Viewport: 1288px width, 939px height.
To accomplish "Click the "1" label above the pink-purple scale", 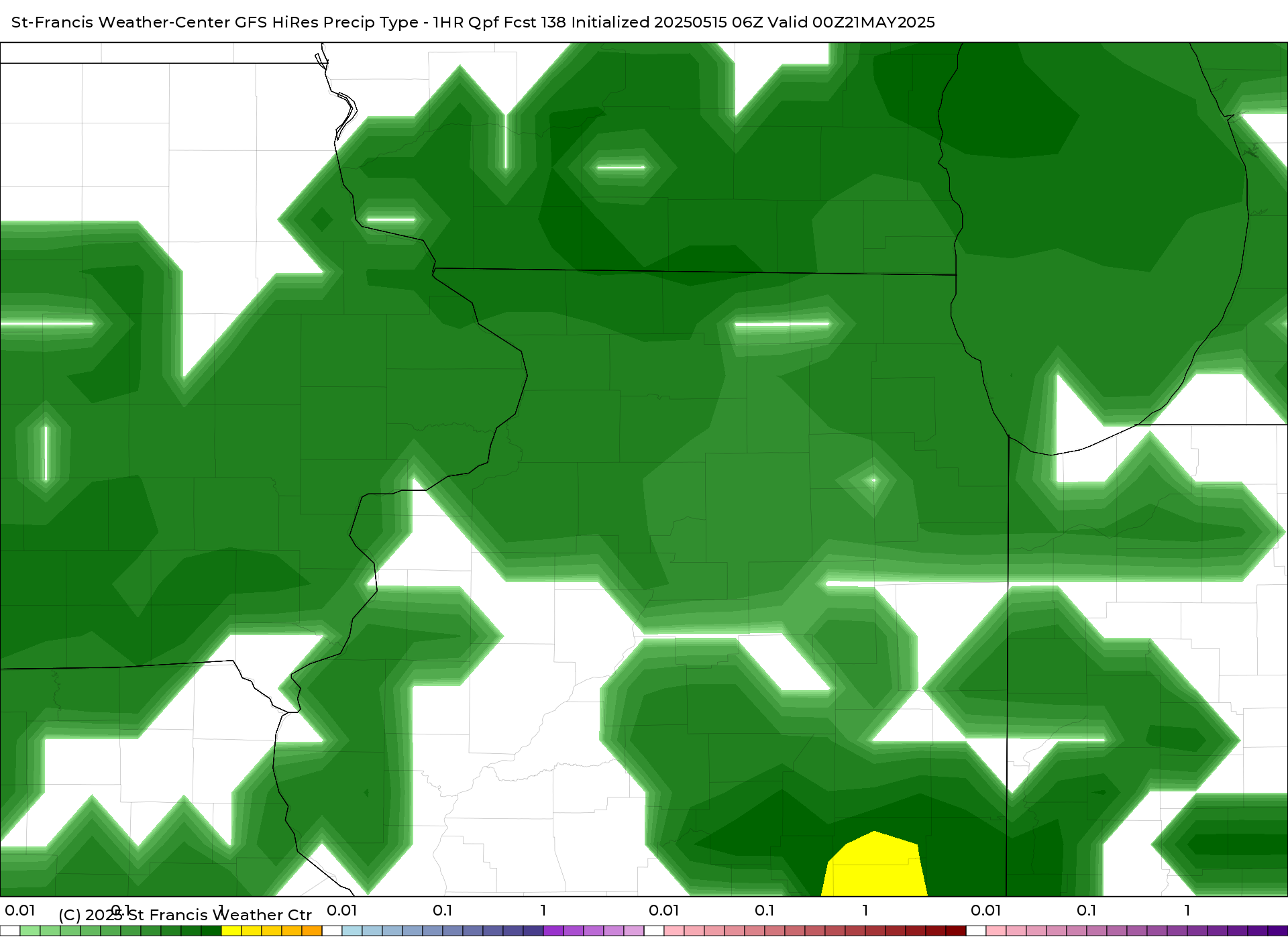I will pos(1187,910).
